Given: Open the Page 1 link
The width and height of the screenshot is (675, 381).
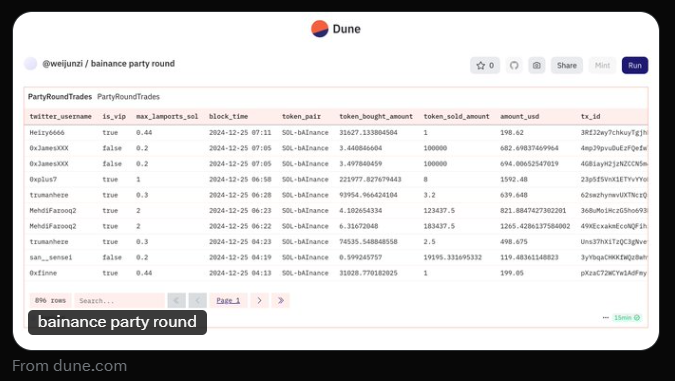Looking at the screenshot, I should [228, 300].
